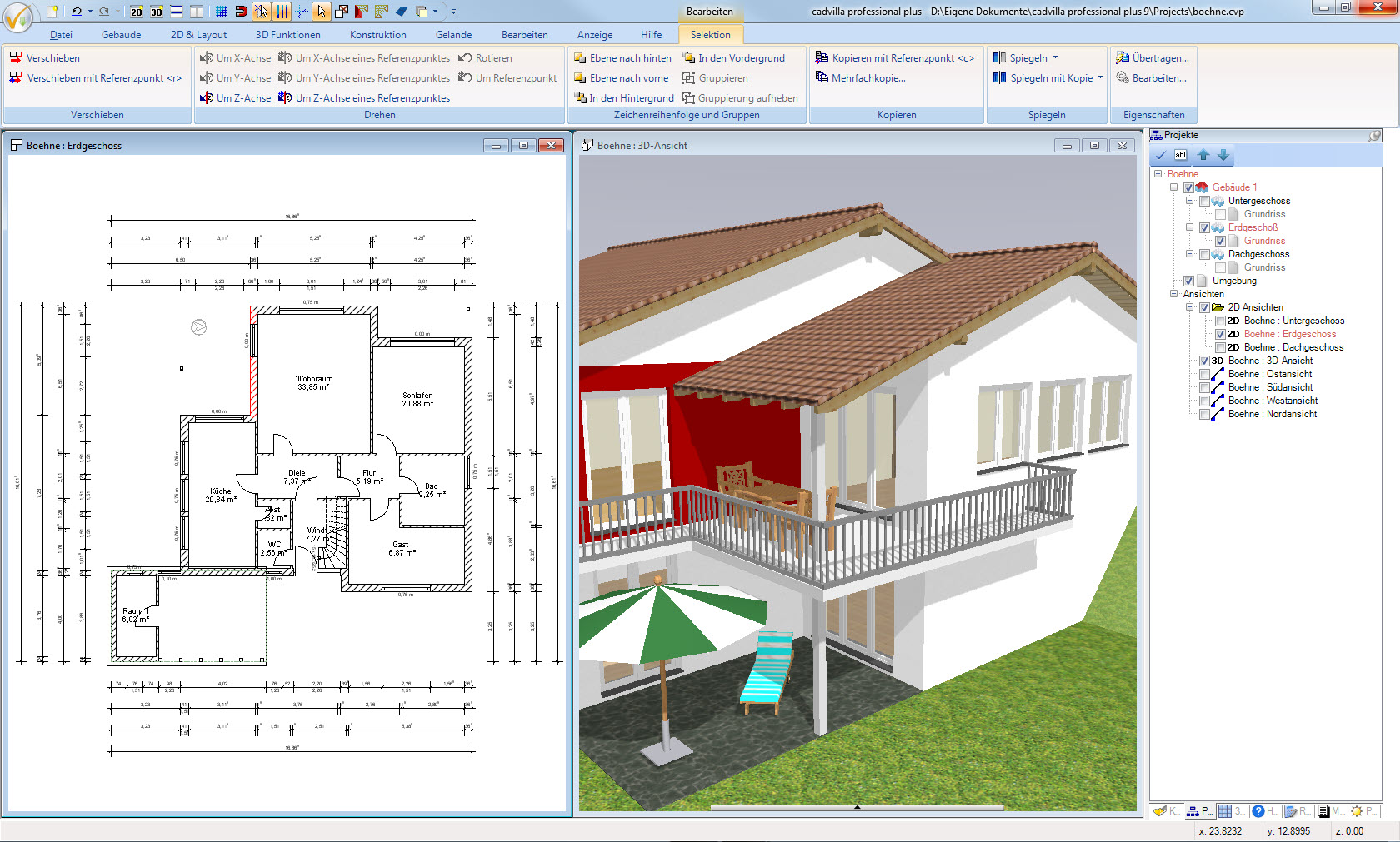The height and width of the screenshot is (842, 1400).
Task: Open the calculator tab at panel bottom
Action: [1297, 810]
